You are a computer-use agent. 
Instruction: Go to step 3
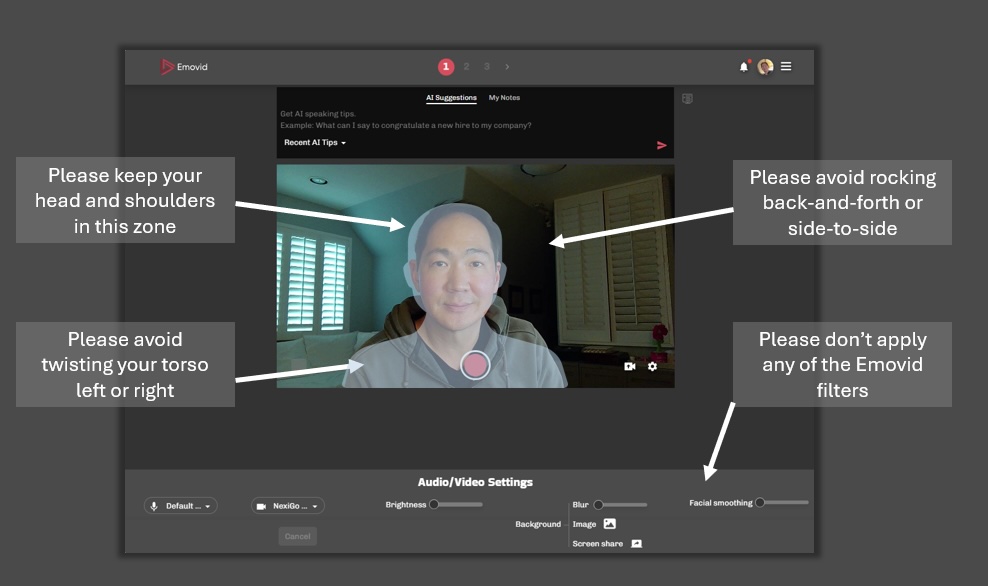[486, 66]
